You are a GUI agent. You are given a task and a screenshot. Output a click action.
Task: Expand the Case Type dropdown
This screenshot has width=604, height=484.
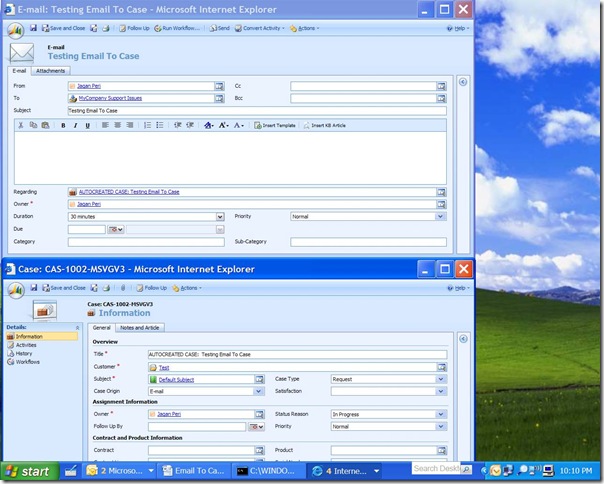(x=441, y=379)
